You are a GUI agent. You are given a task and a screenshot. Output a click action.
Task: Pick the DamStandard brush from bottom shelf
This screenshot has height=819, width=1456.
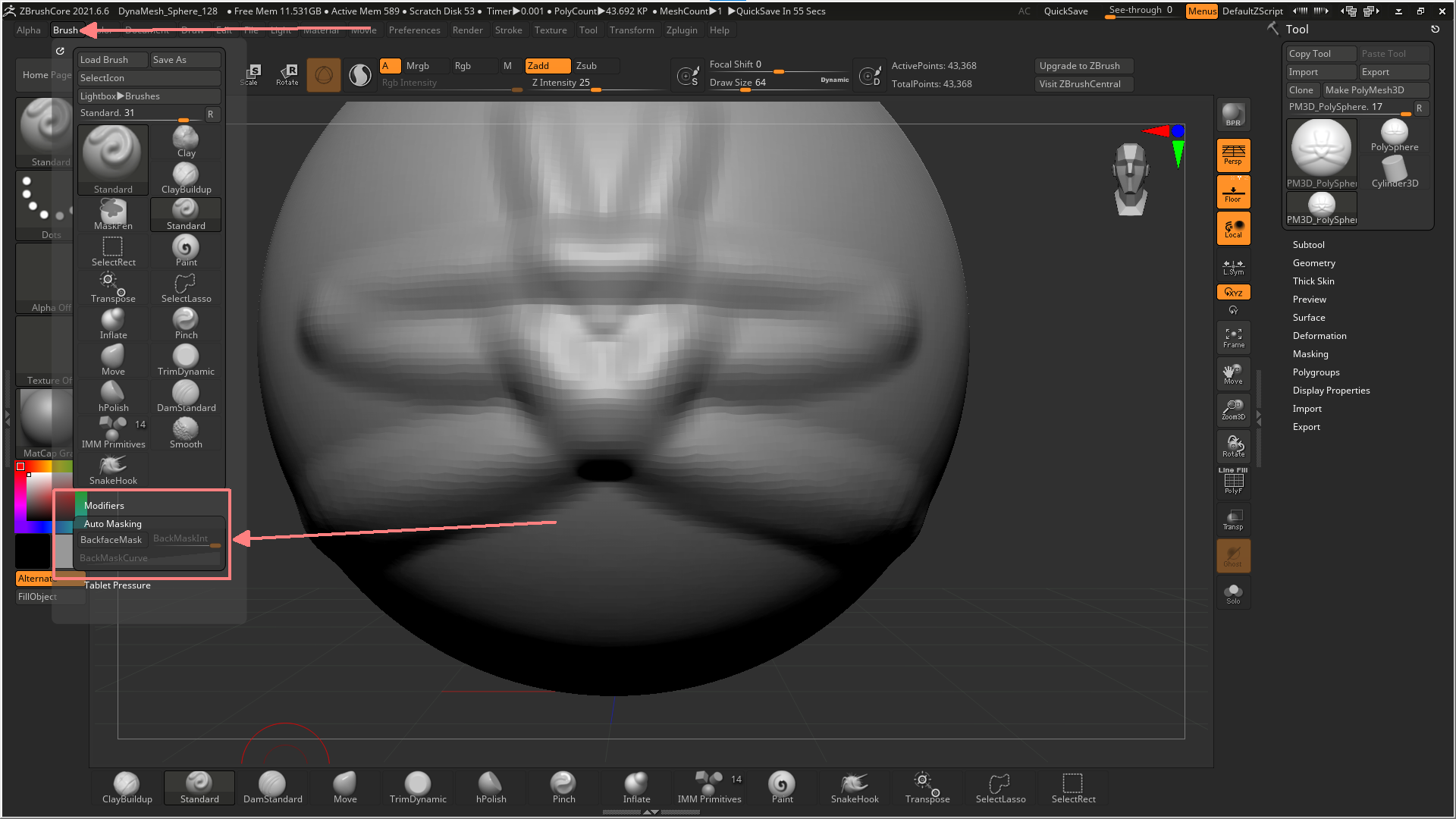(272, 787)
